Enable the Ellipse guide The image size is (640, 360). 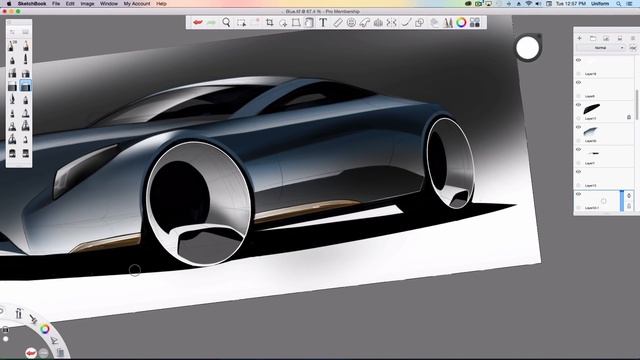351,22
